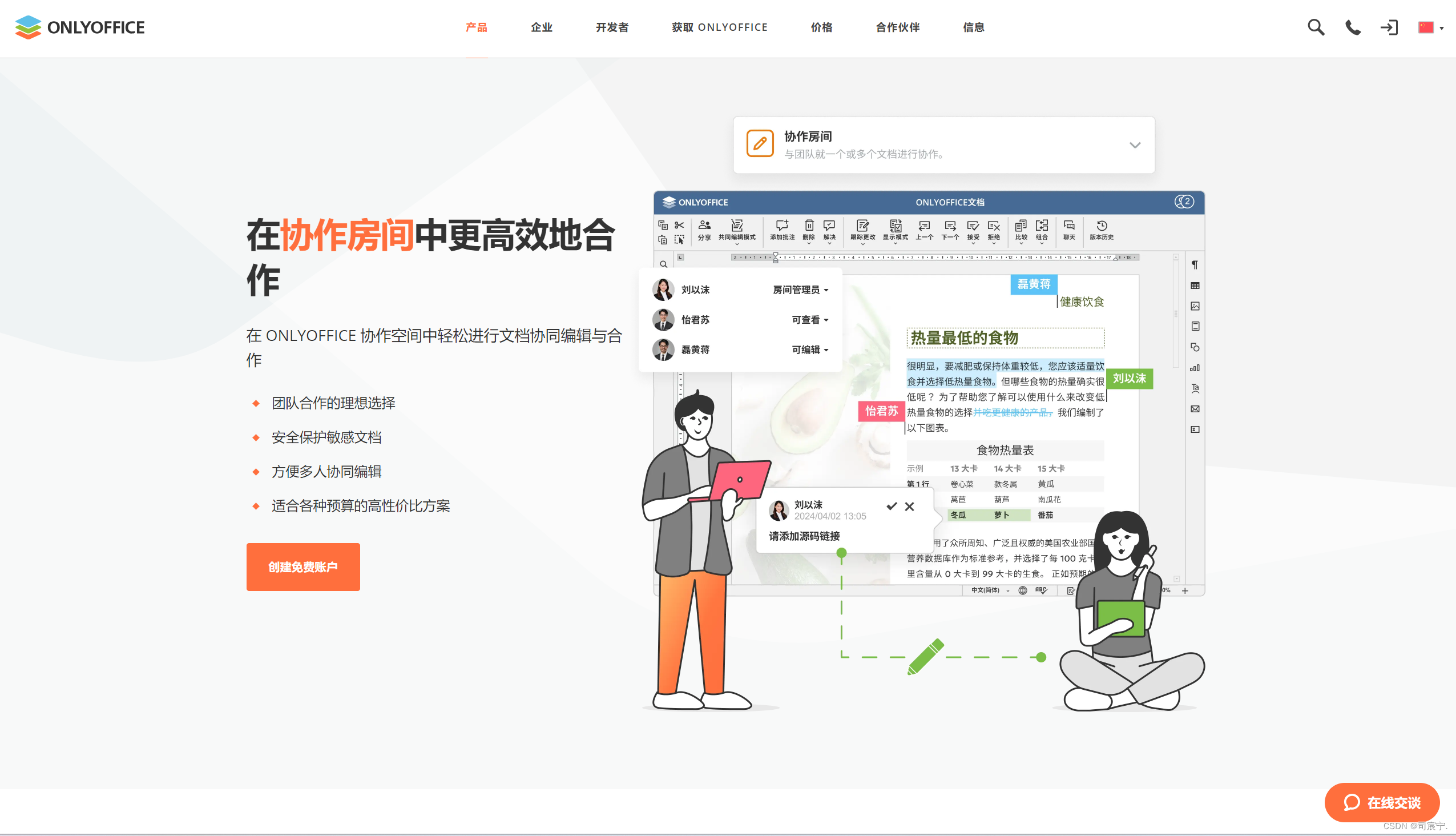
Task: Click the Share (分享) toolbar icon
Action: coord(704,230)
